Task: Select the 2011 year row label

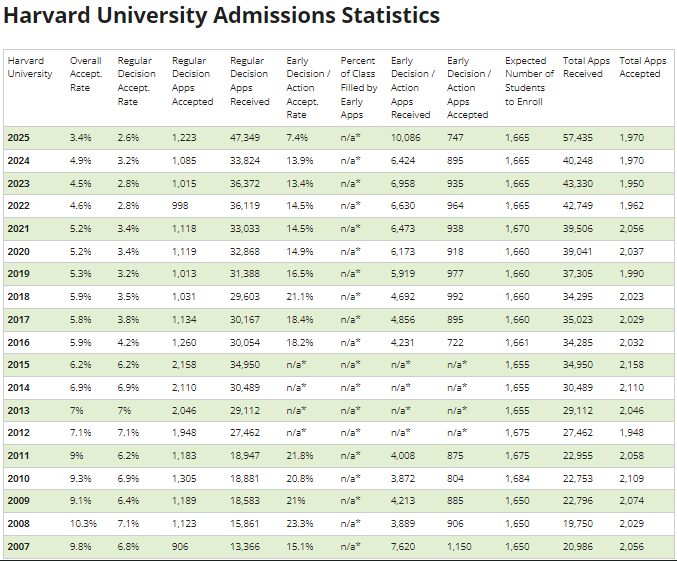Action: tap(19, 456)
